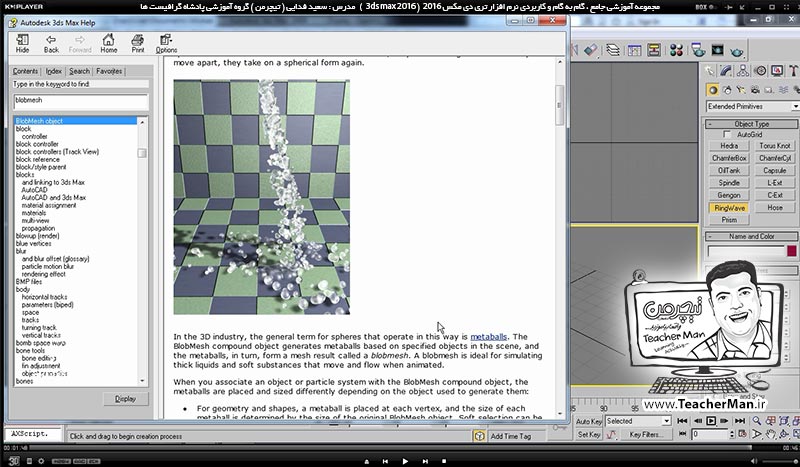Hide the help navigation pane with Hide icon
Image resolution: width=800 pixels, height=467 pixels.
tap(22, 43)
